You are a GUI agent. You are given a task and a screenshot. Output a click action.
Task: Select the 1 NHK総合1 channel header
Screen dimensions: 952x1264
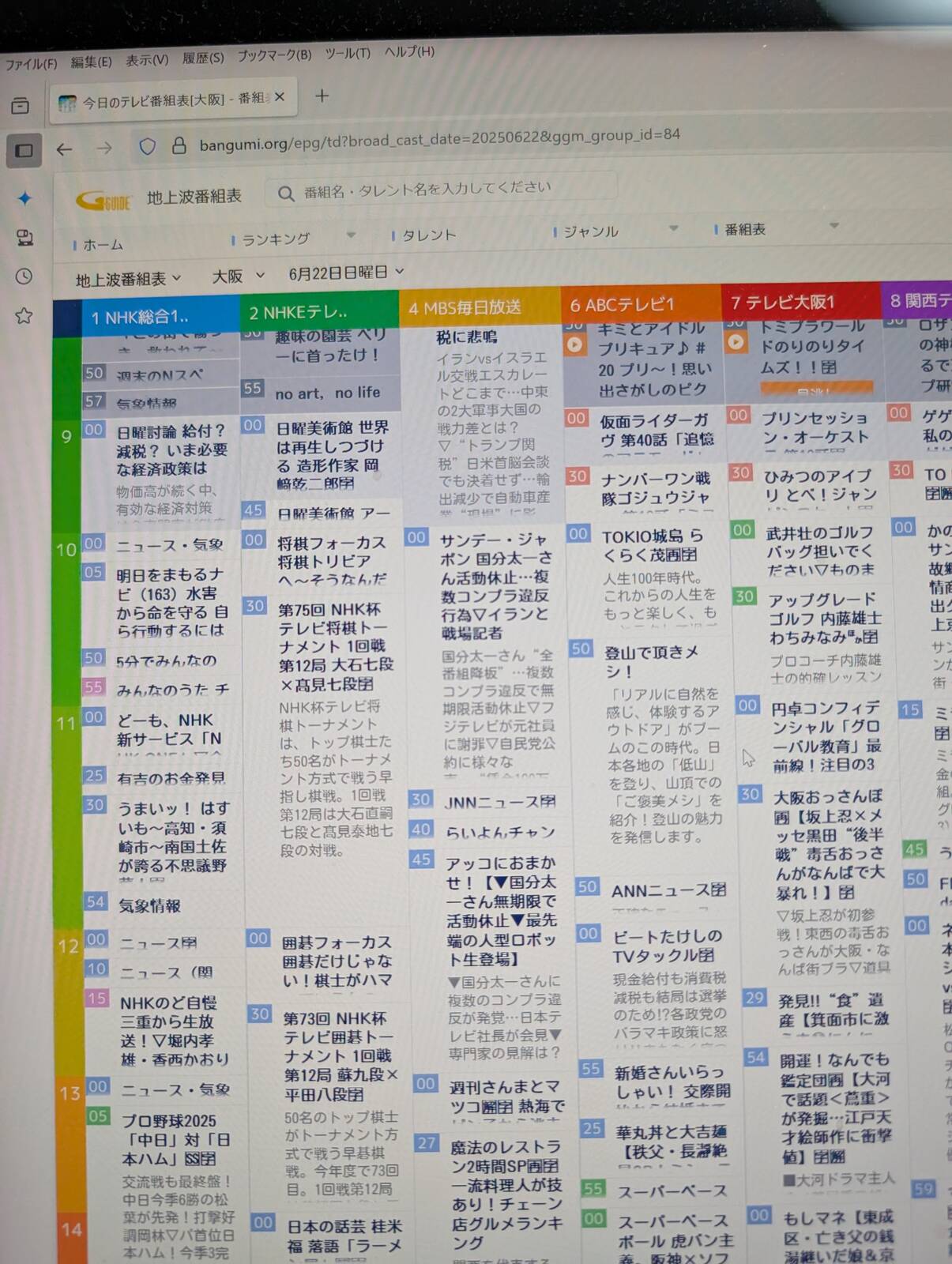pyautogui.click(x=160, y=317)
